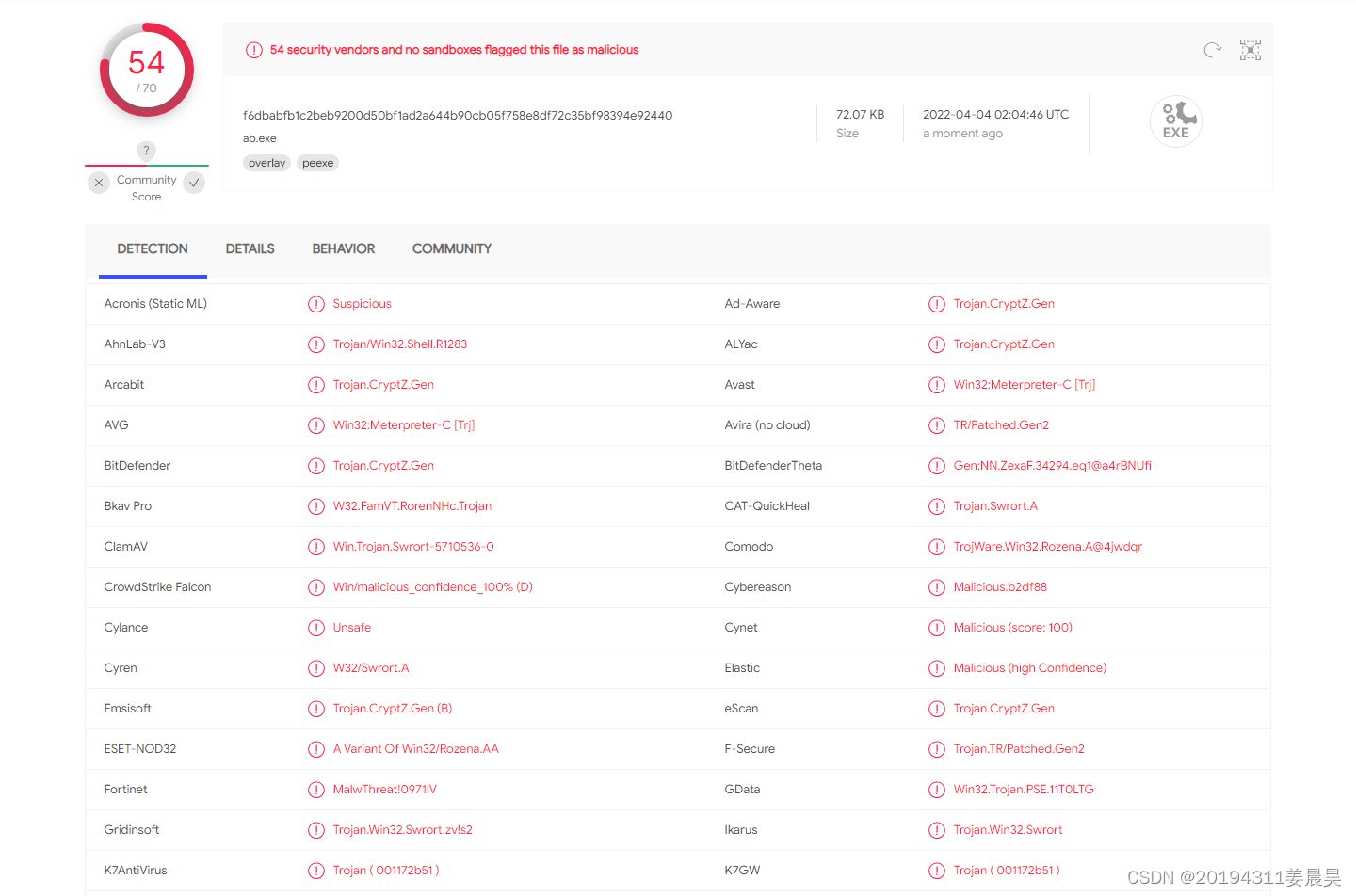Click the W32/Swrort.A detection

pos(371,668)
